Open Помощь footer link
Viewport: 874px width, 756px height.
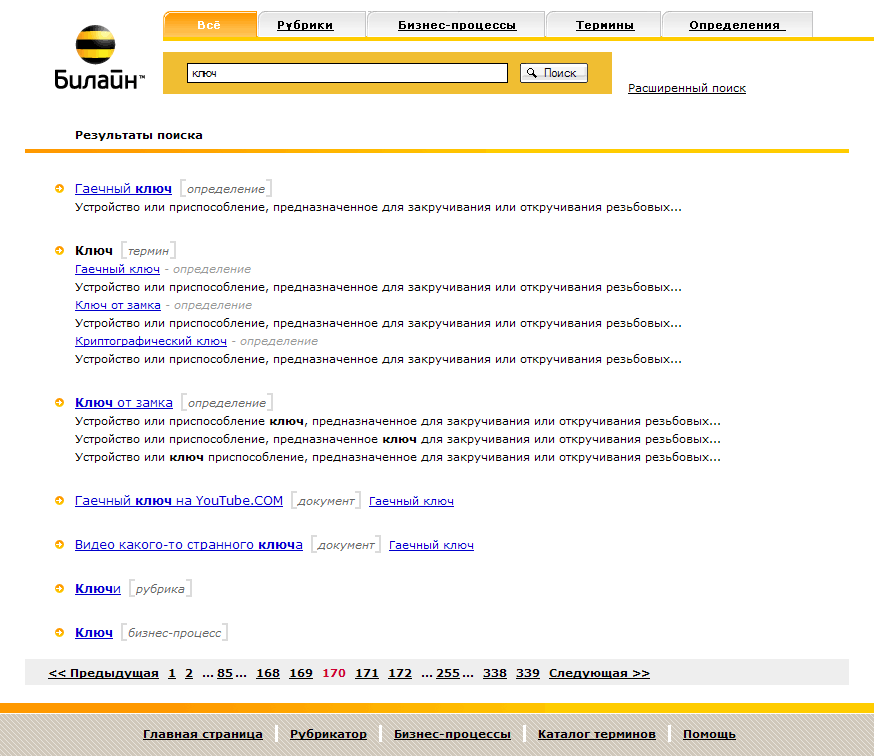click(x=709, y=734)
